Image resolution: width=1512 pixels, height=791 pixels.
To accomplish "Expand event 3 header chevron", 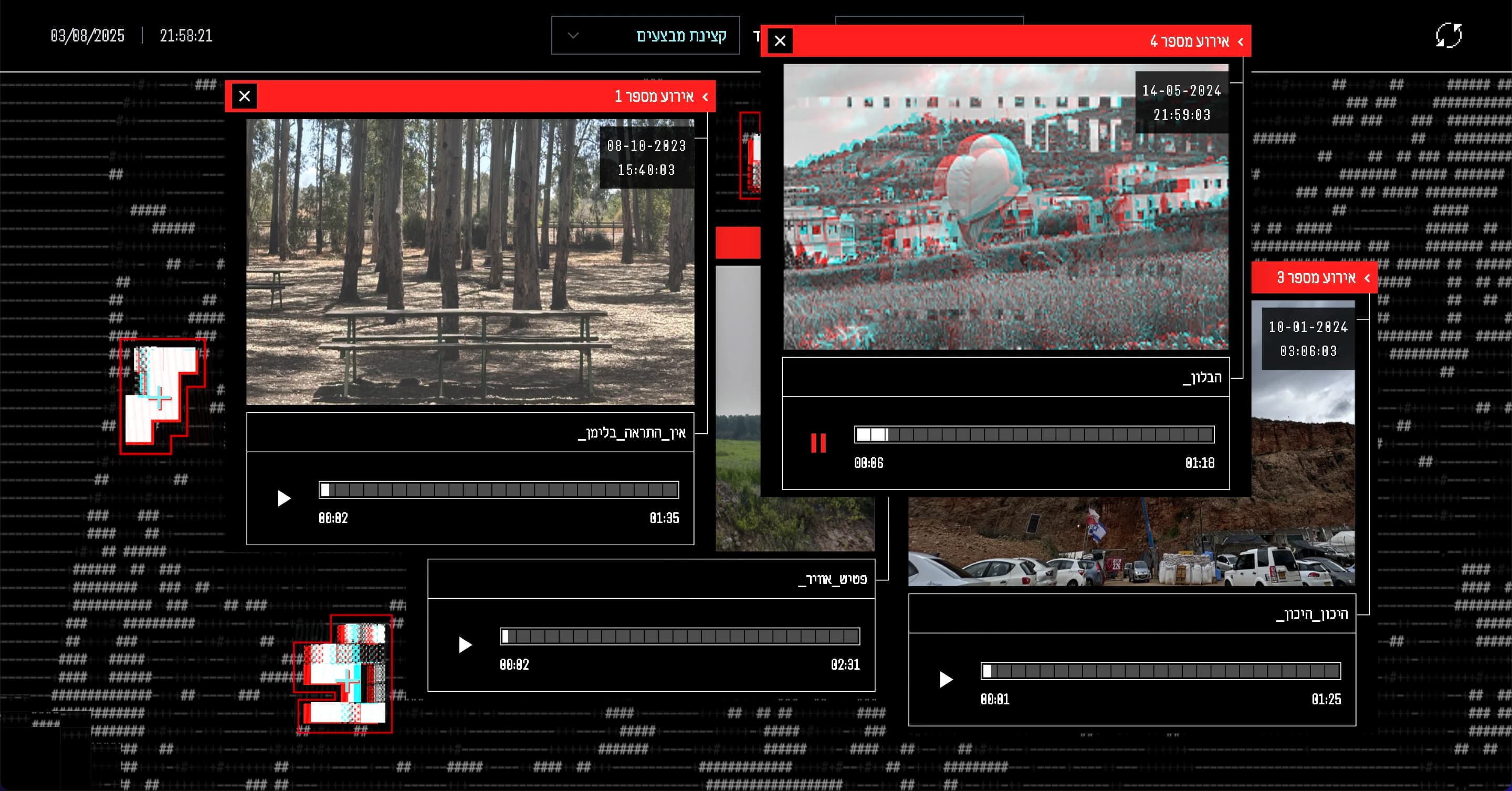I will [1367, 278].
